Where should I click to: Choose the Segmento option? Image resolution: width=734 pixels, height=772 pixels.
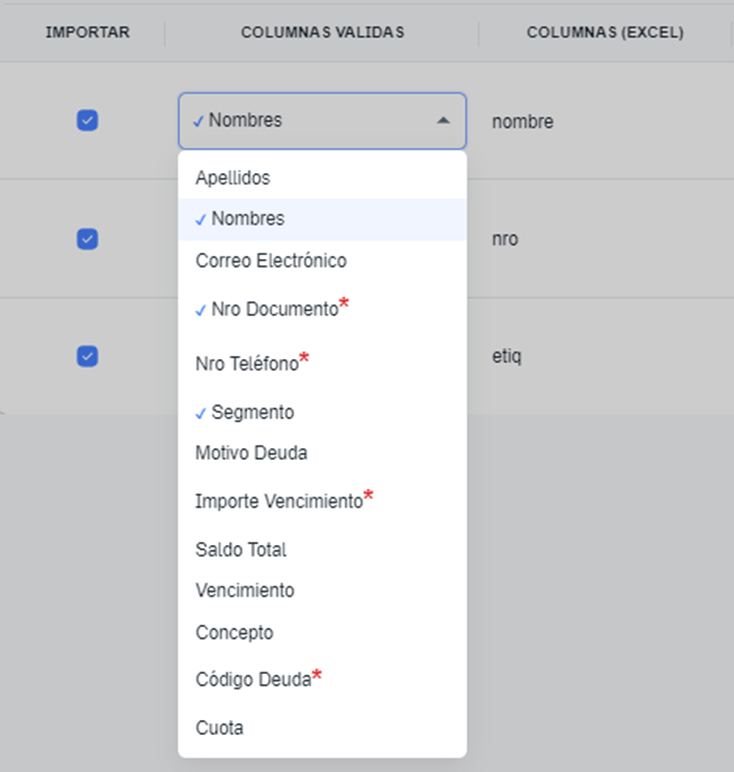pos(252,412)
